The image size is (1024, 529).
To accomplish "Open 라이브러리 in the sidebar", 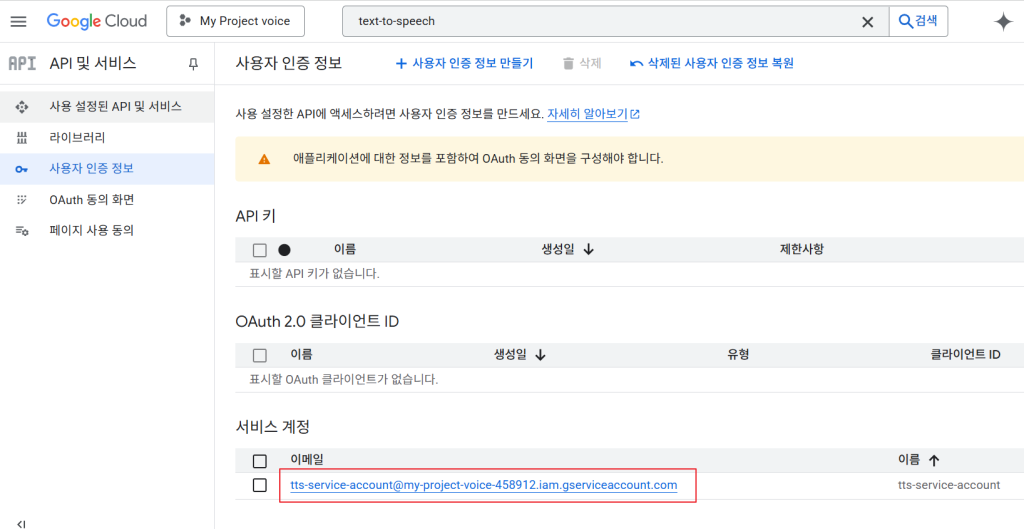I will pos(77,138).
